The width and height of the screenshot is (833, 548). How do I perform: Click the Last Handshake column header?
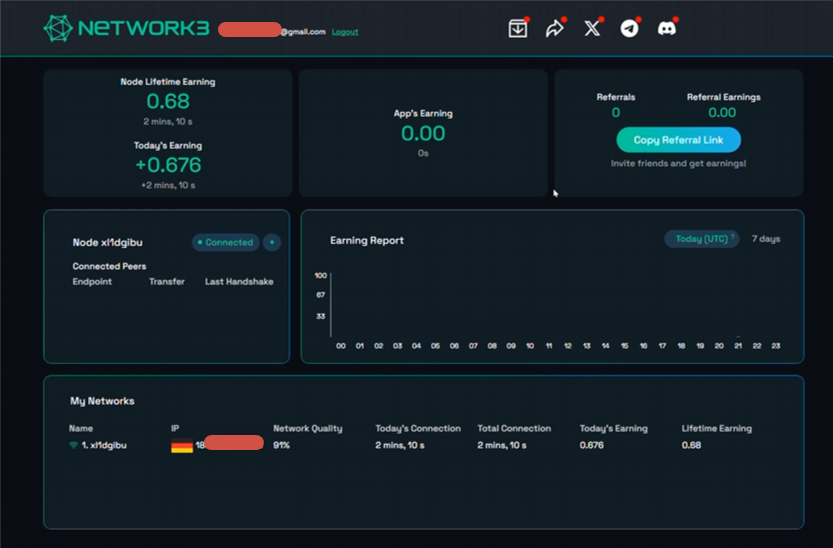(239, 281)
